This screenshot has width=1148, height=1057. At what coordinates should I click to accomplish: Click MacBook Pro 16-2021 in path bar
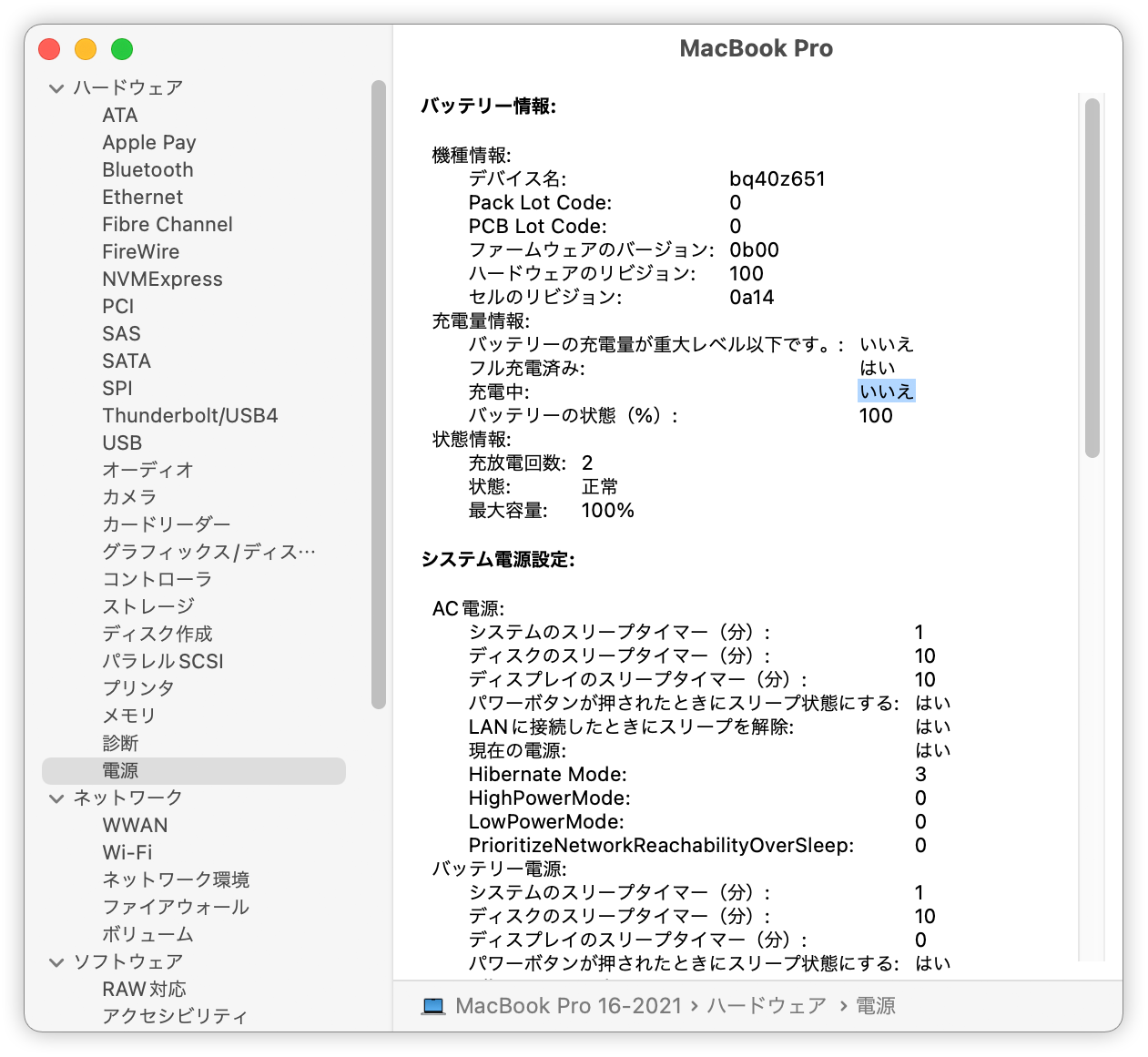568,1006
